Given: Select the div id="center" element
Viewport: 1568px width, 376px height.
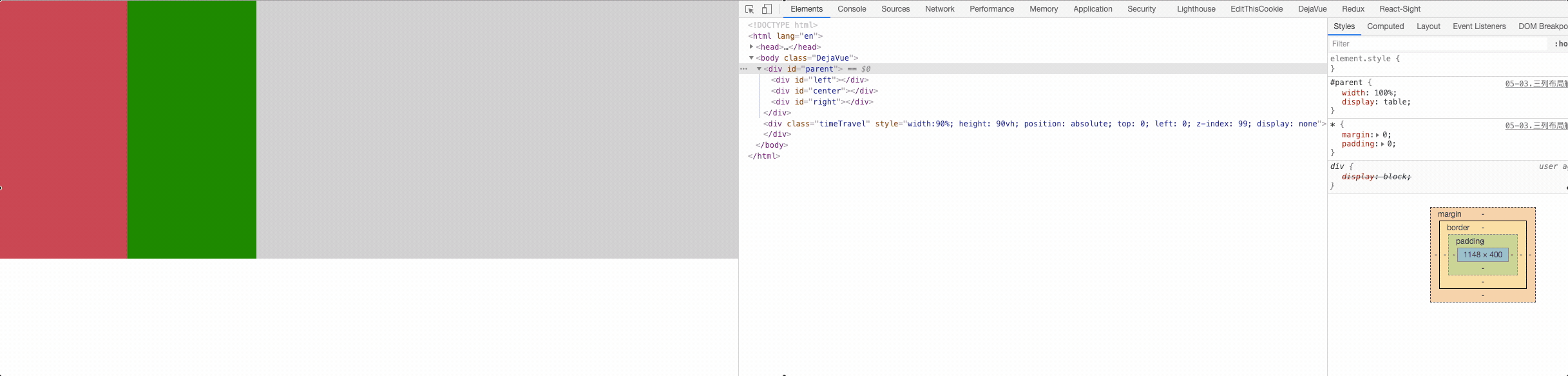Looking at the screenshot, I should coord(824,91).
